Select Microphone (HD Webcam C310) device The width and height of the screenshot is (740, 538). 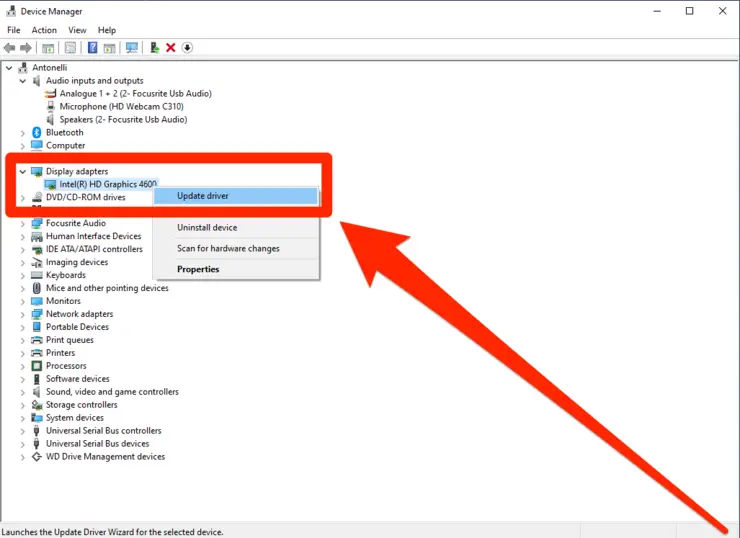coord(121,107)
